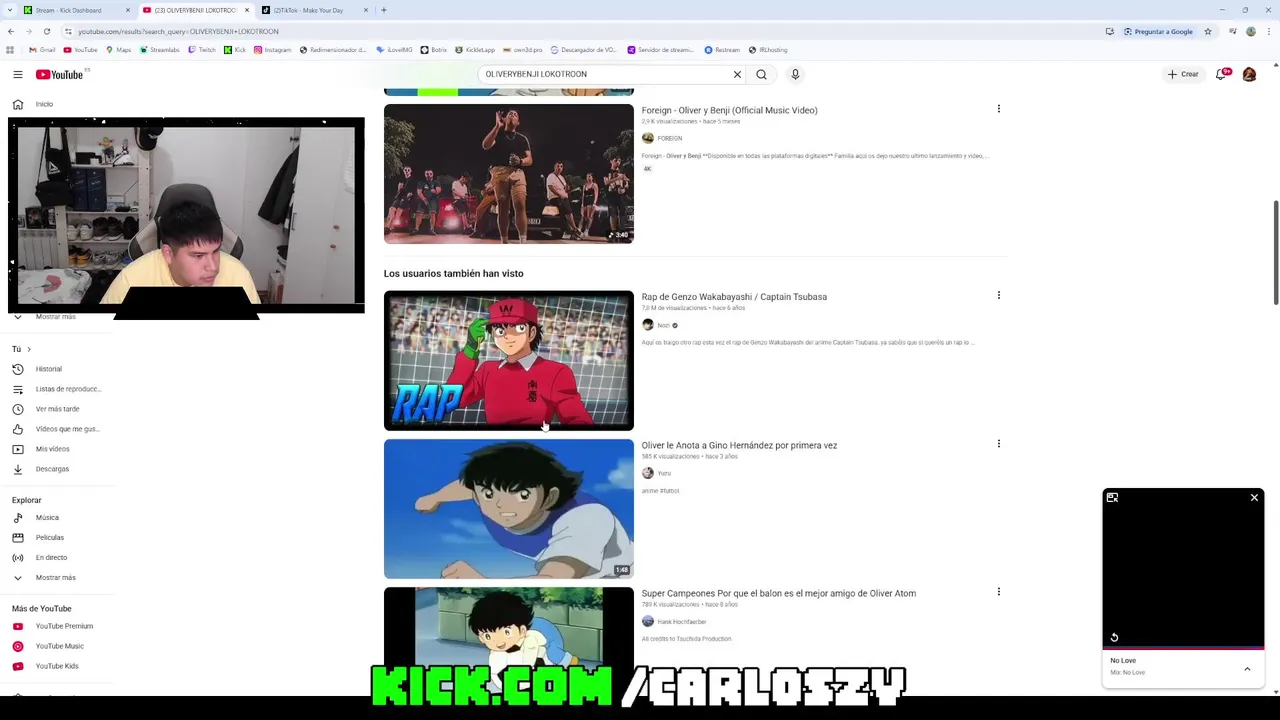
Task: Open Música under Explorar
Action: pyautogui.click(x=57, y=518)
